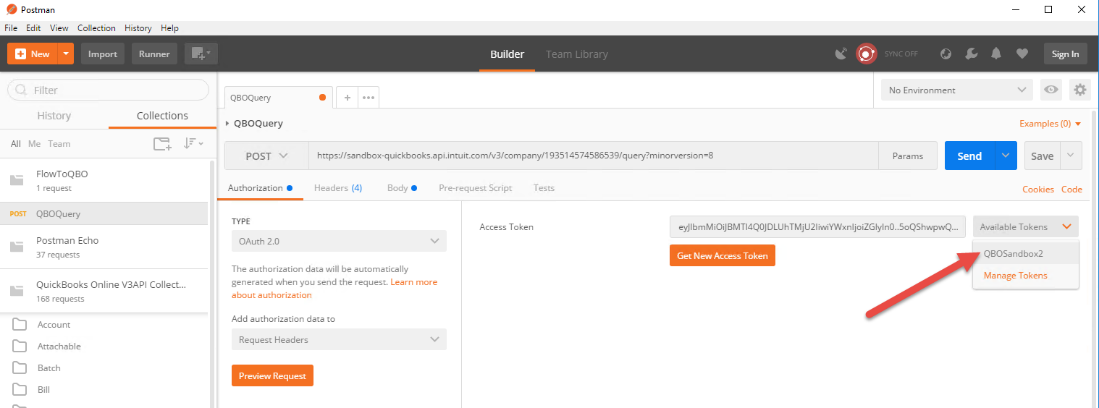Viewport: 1099px width, 408px height.
Task: Click the Import button
Action: pos(102,54)
